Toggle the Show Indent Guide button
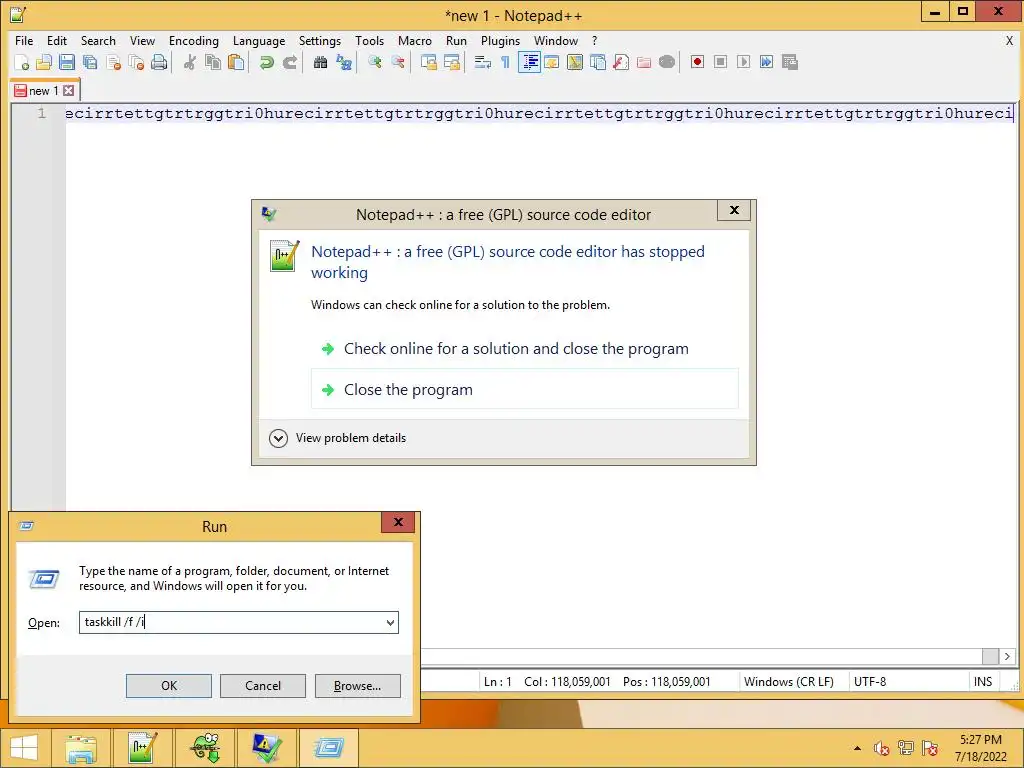This screenshot has width=1024, height=768. [529, 63]
